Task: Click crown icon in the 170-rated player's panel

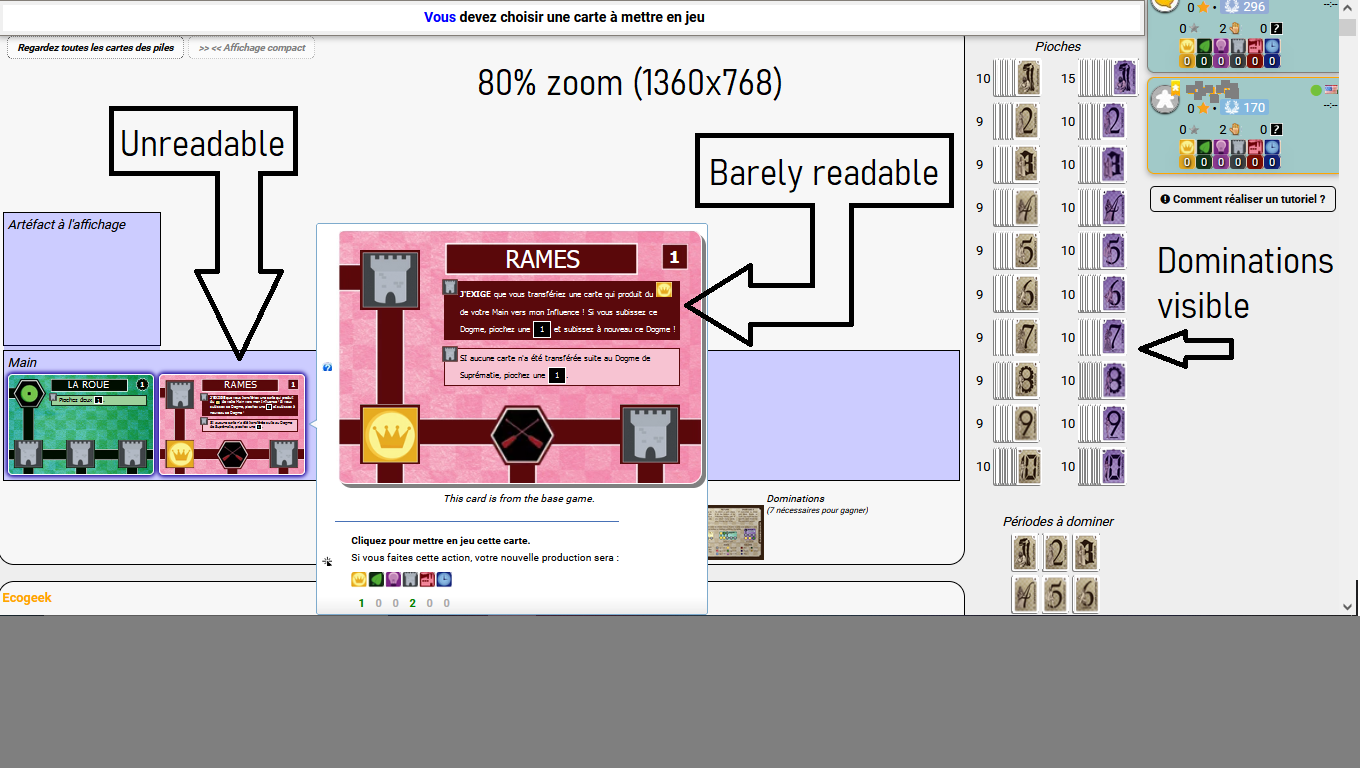Action: click(1187, 147)
